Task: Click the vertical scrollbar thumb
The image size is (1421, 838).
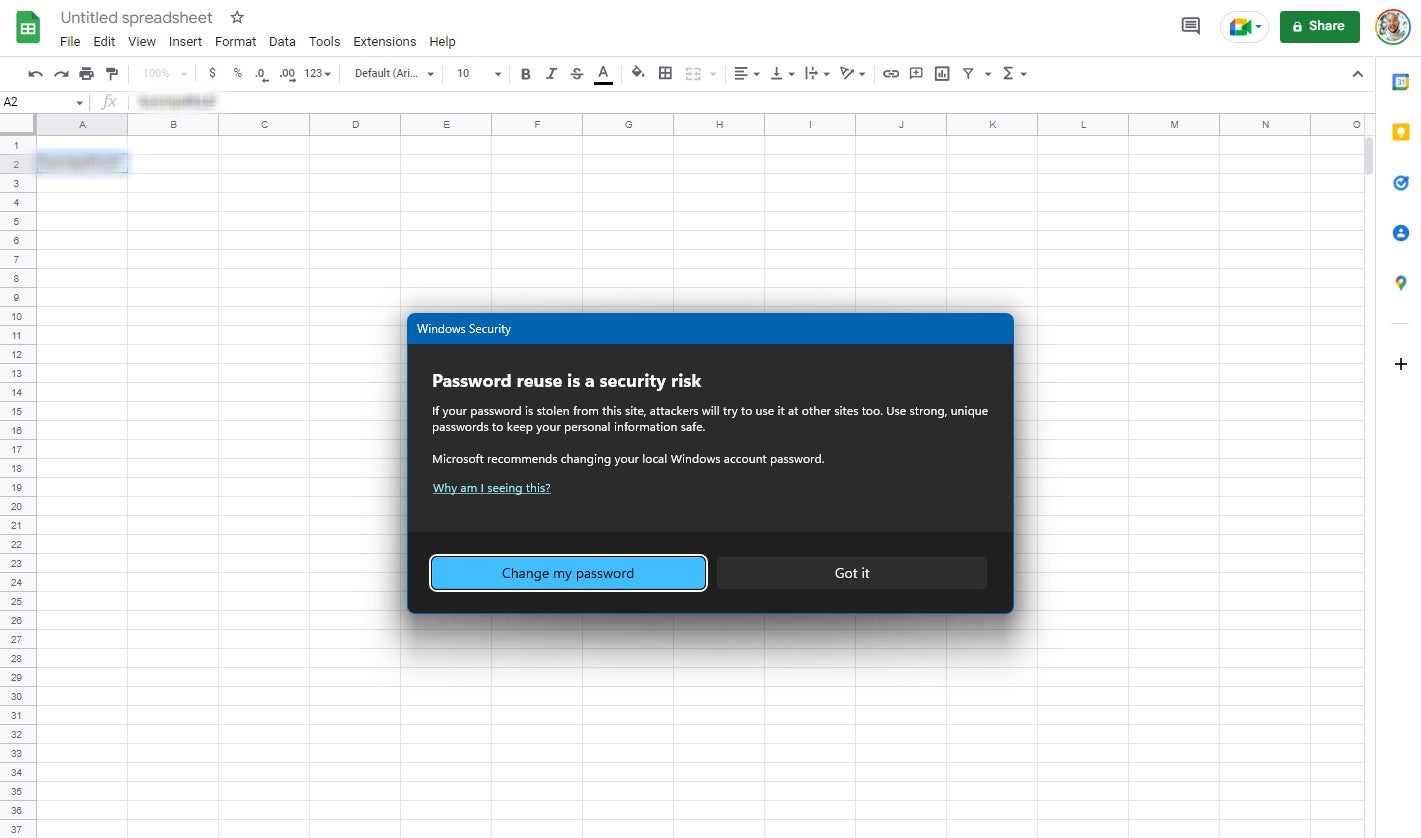Action: pos(1369,155)
